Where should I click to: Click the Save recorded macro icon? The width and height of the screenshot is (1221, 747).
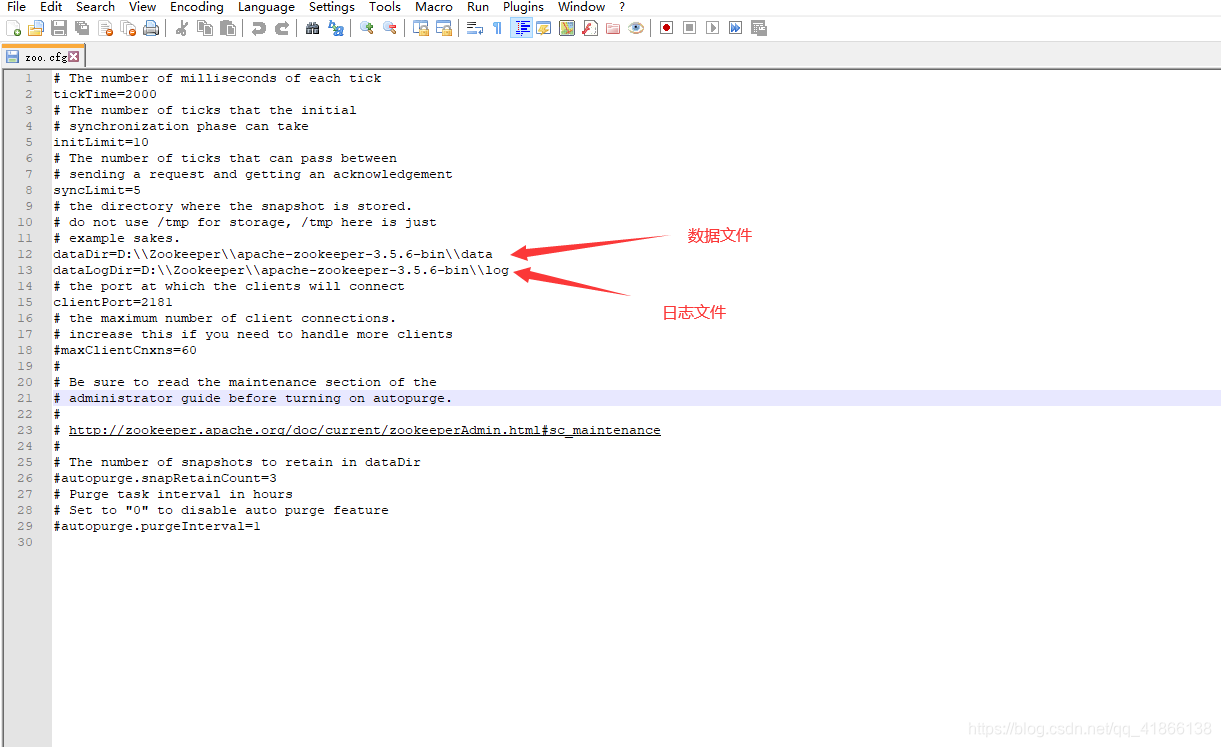758,28
